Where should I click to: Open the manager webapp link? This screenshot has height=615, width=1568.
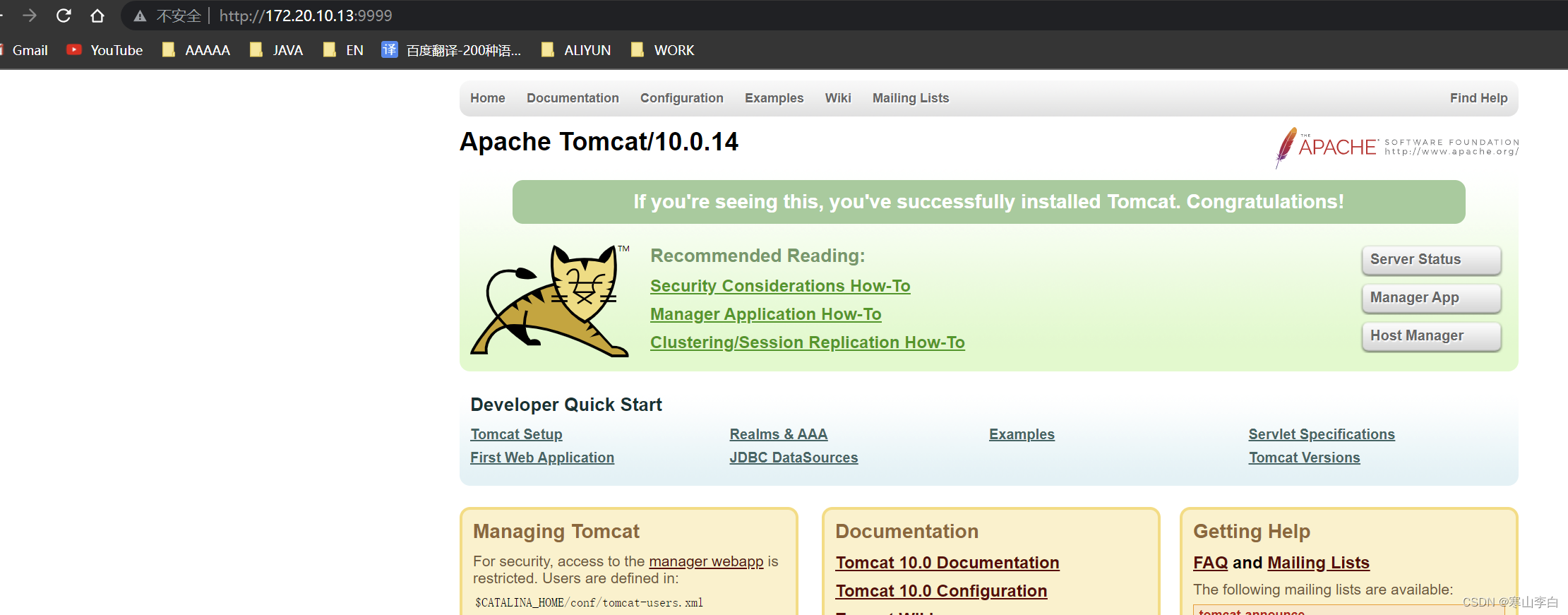706,561
